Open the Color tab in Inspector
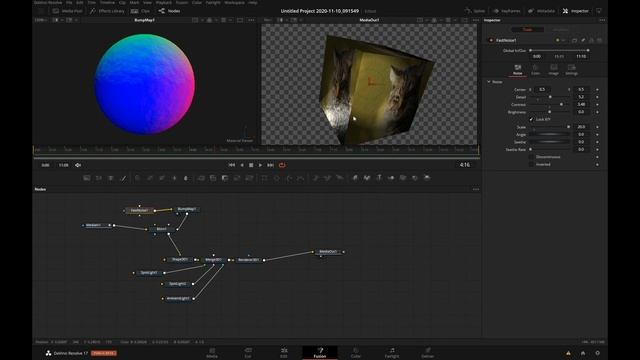This screenshot has width=640, height=360. [x=536, y=70]
